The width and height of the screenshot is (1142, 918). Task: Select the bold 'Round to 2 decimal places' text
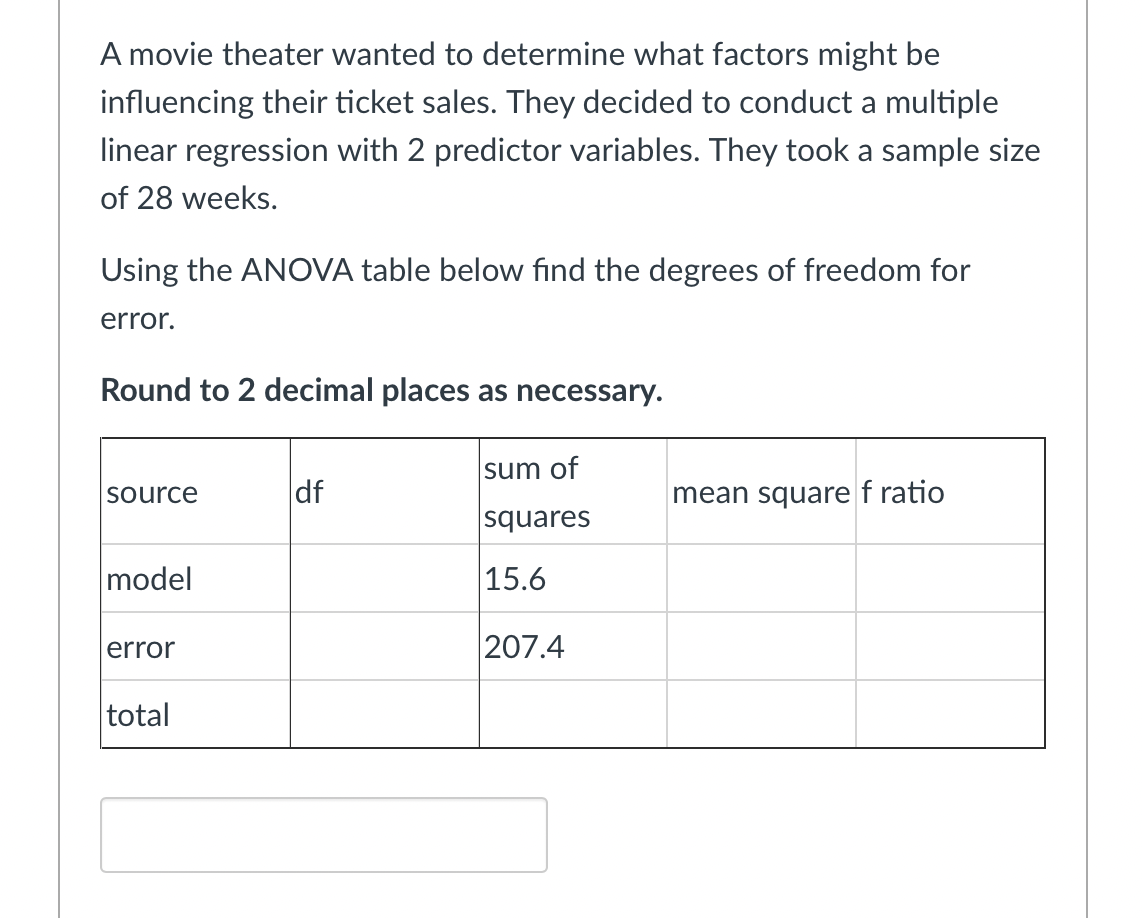[x=380, y=390]
